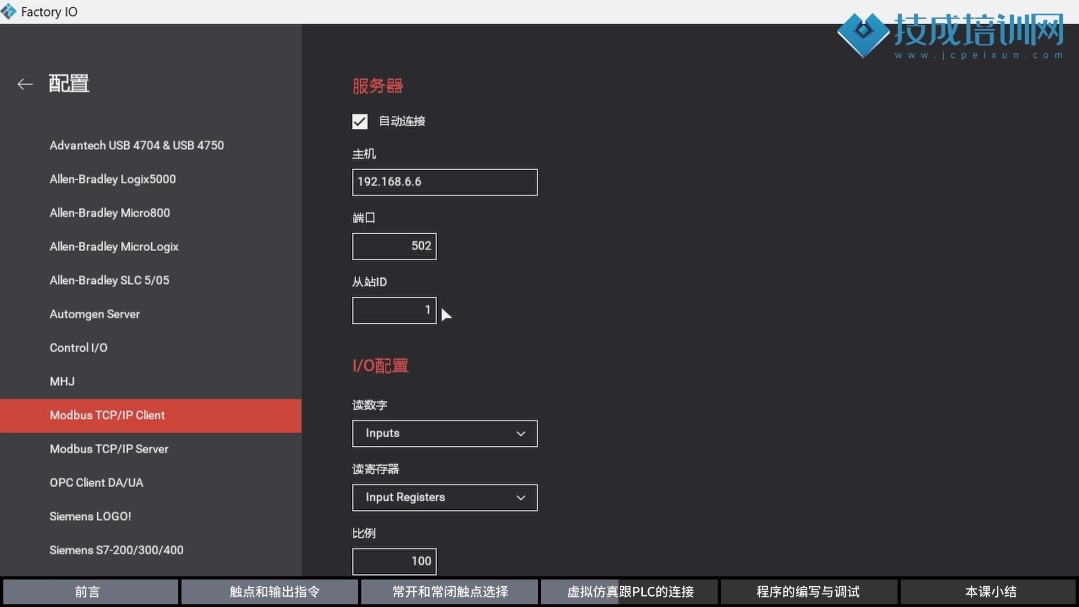The width and height of the screenshot is (1079, 607).
Task: Click the Factory IO logo in title bar
Action: (8, 12)
